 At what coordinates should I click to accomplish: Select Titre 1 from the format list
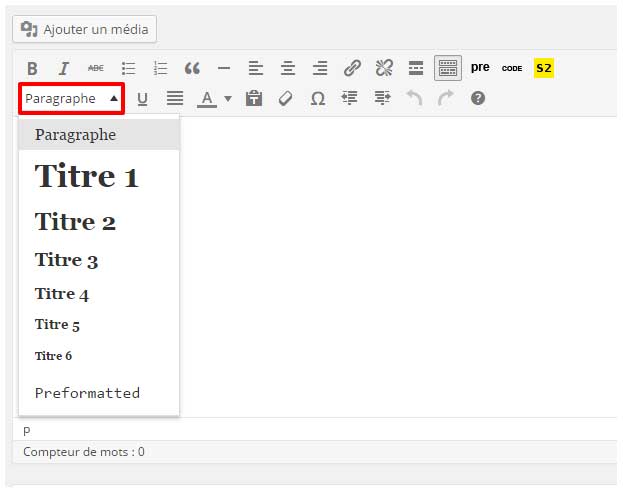[x=86, y=177]
